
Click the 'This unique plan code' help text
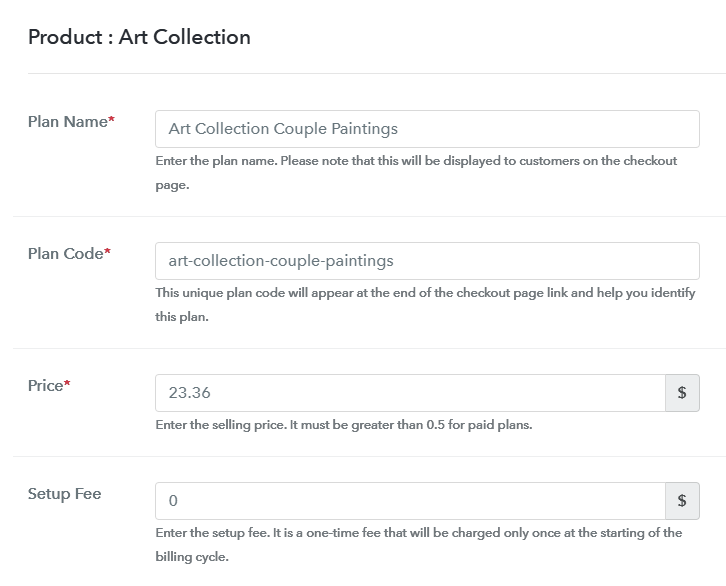tap(426, 305)
